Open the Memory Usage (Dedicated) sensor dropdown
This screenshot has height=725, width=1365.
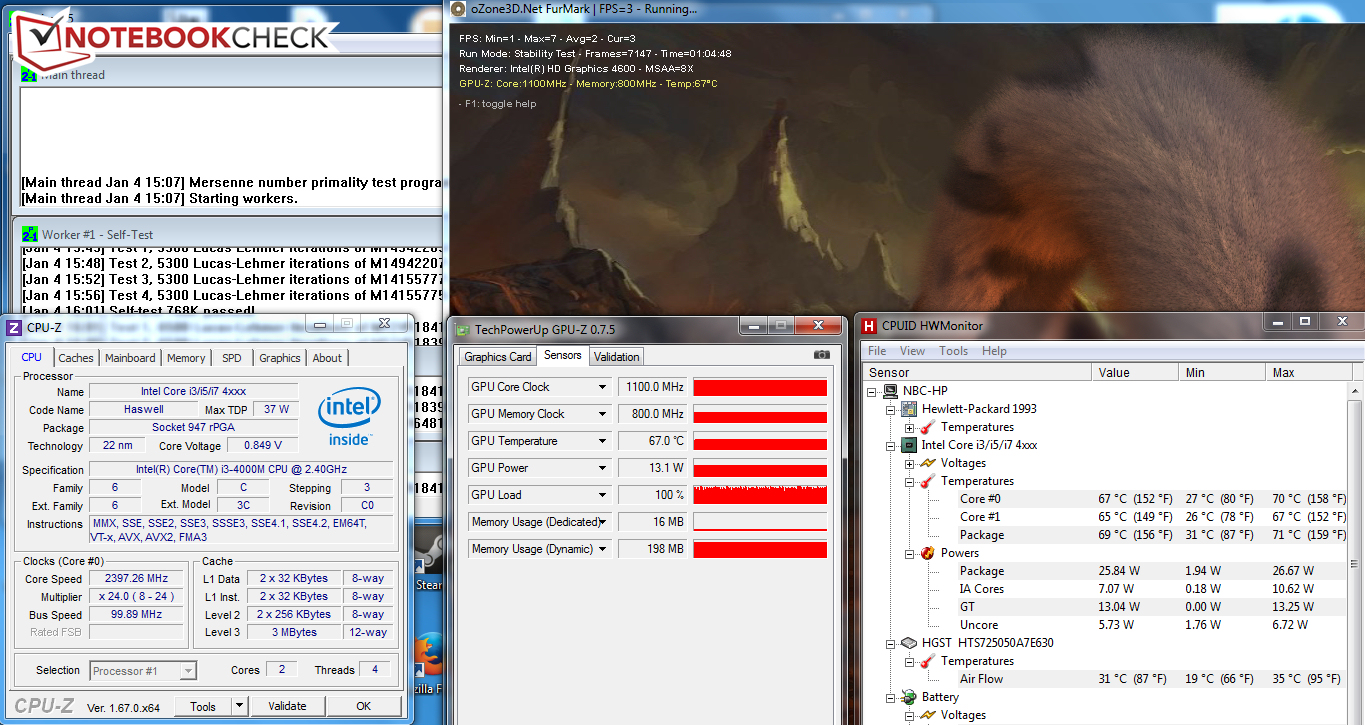[602, 522]
